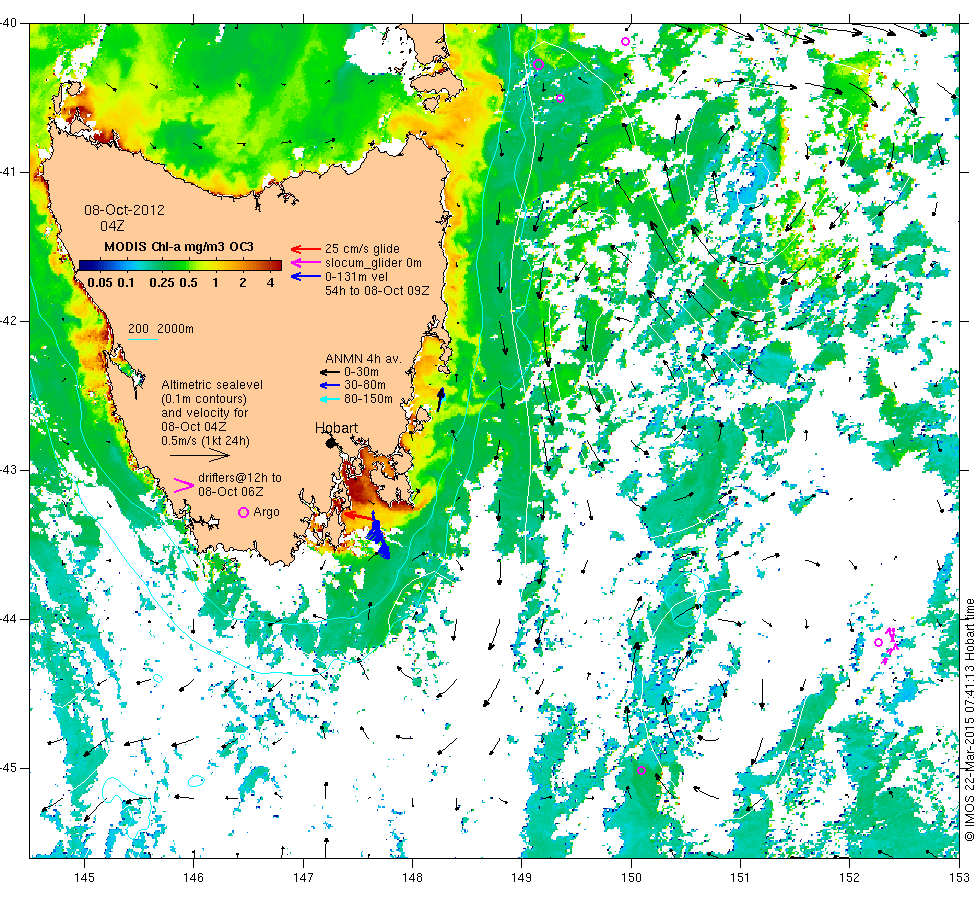Select Argo float circle near 152.3E, 44.2S
The image size is (980, 900).
(878, 642)
